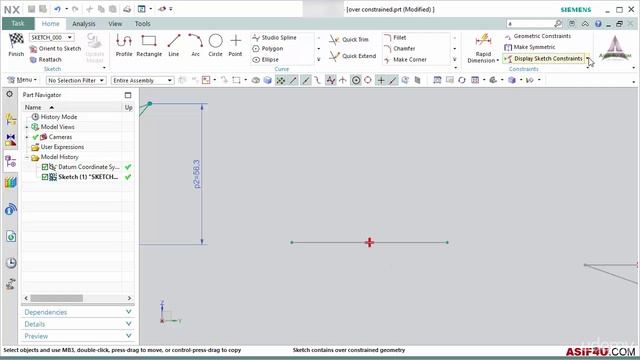
Task: Click Reattach sketch
Action: pyautogui.click(x=46, y=60)
